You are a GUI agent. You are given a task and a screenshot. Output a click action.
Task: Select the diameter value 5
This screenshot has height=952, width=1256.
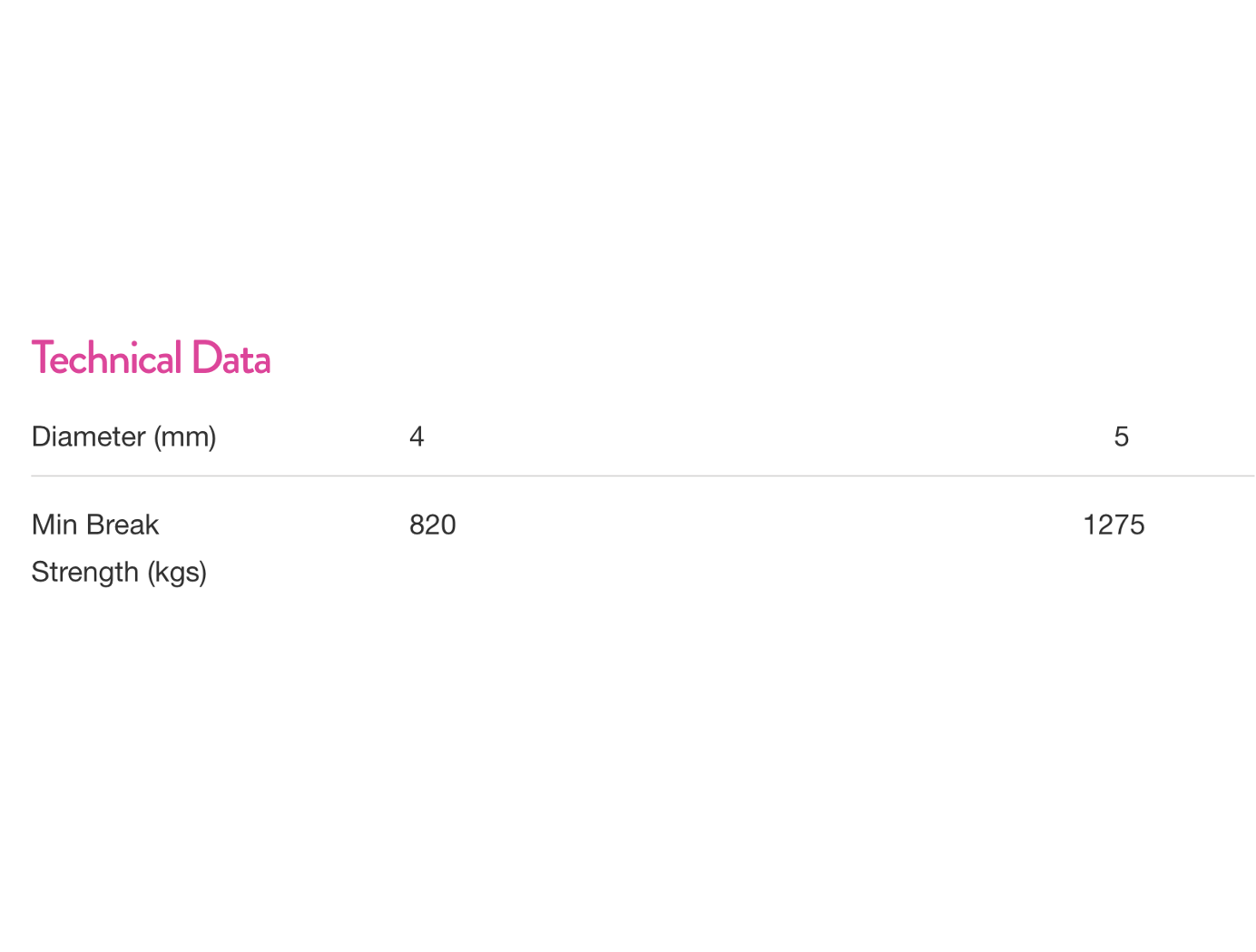point(1122,437)
